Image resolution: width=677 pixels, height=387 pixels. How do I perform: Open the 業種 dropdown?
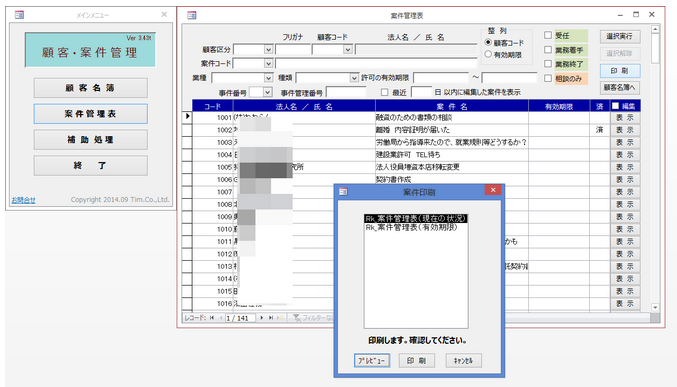pyautogui.click(x=268, y=78)
